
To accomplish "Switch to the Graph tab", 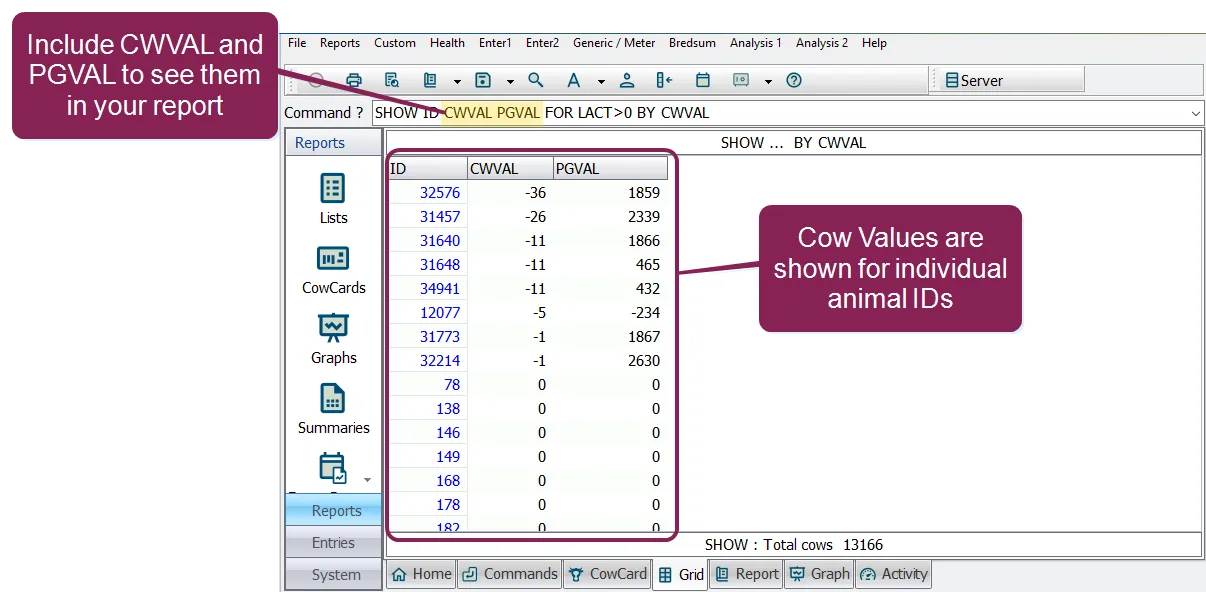I will pyautogui.click(x=819, y=574).
